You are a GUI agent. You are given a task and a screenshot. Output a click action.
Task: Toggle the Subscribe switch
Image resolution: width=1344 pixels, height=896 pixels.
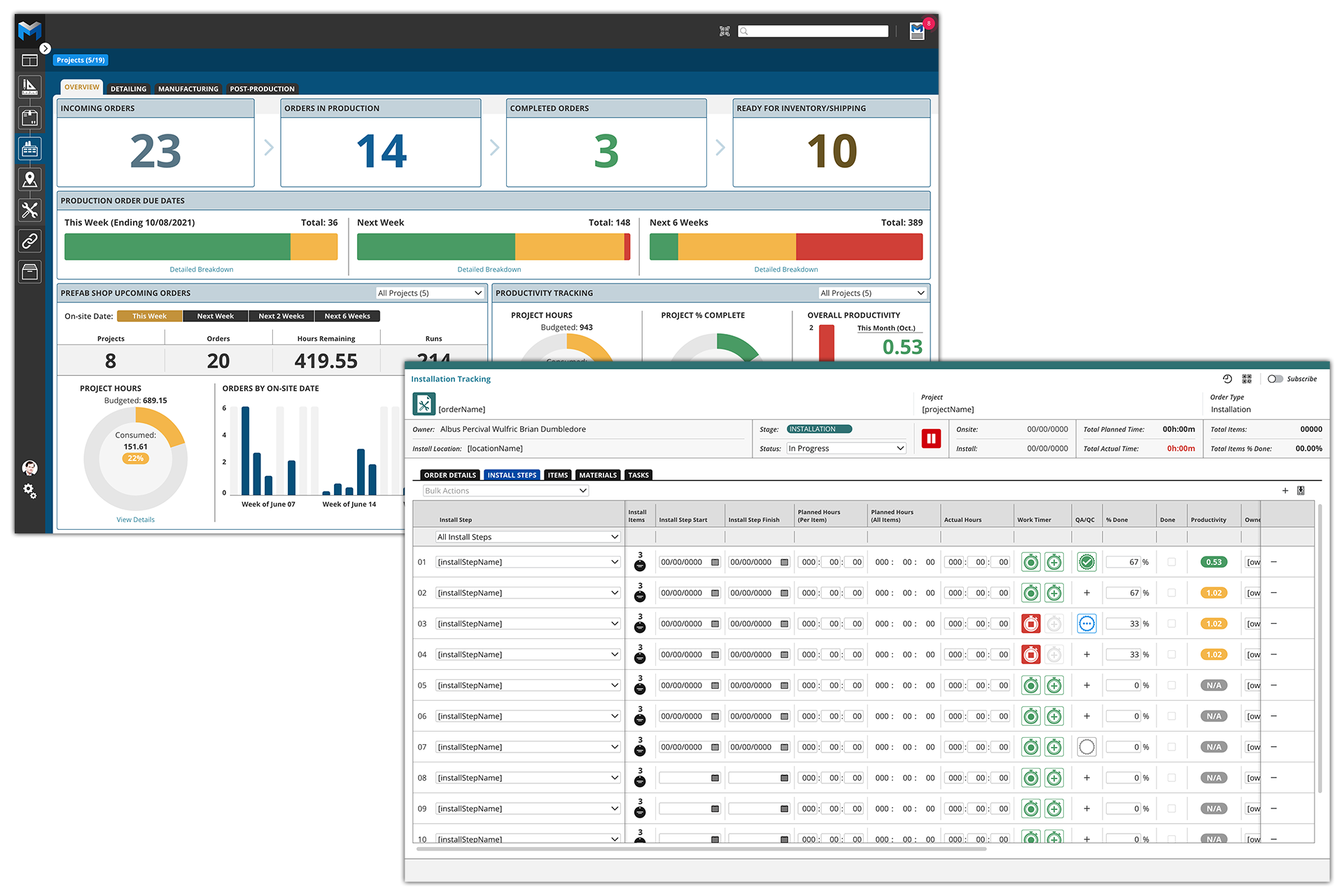[1275, 379]
